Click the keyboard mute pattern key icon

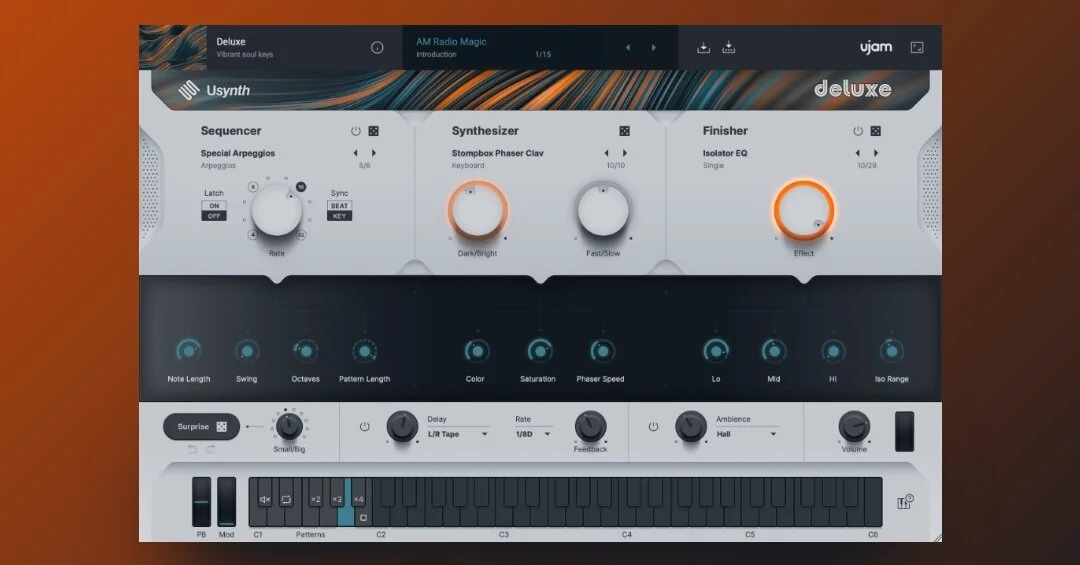coord(265,500)
